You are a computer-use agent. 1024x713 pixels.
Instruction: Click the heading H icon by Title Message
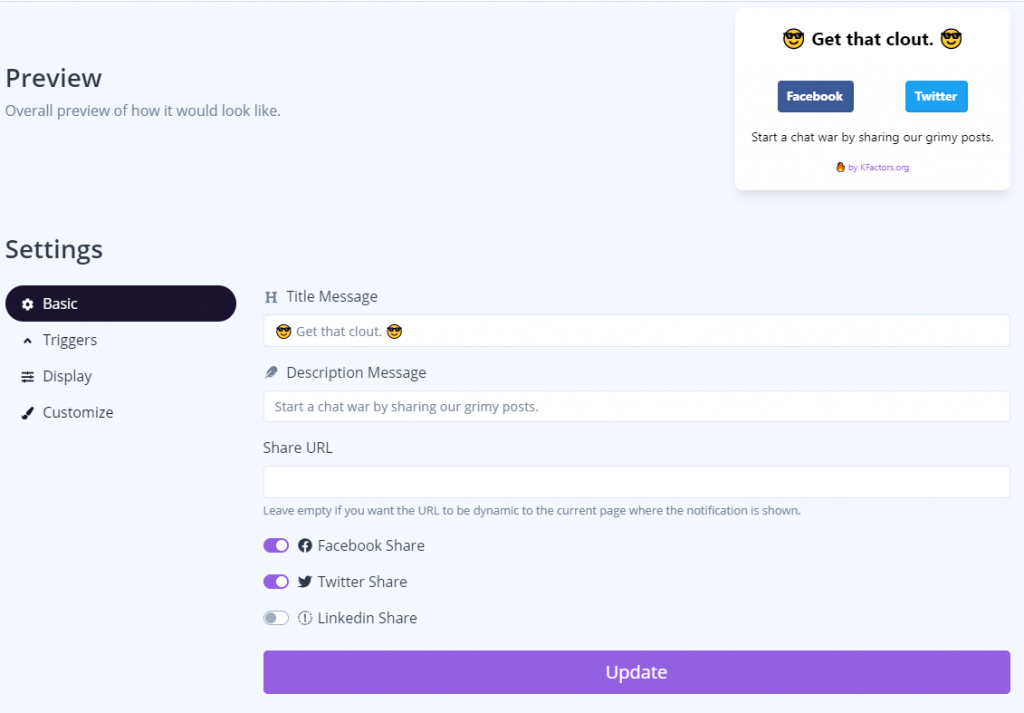pyautogui.click(x=271, y=298)
